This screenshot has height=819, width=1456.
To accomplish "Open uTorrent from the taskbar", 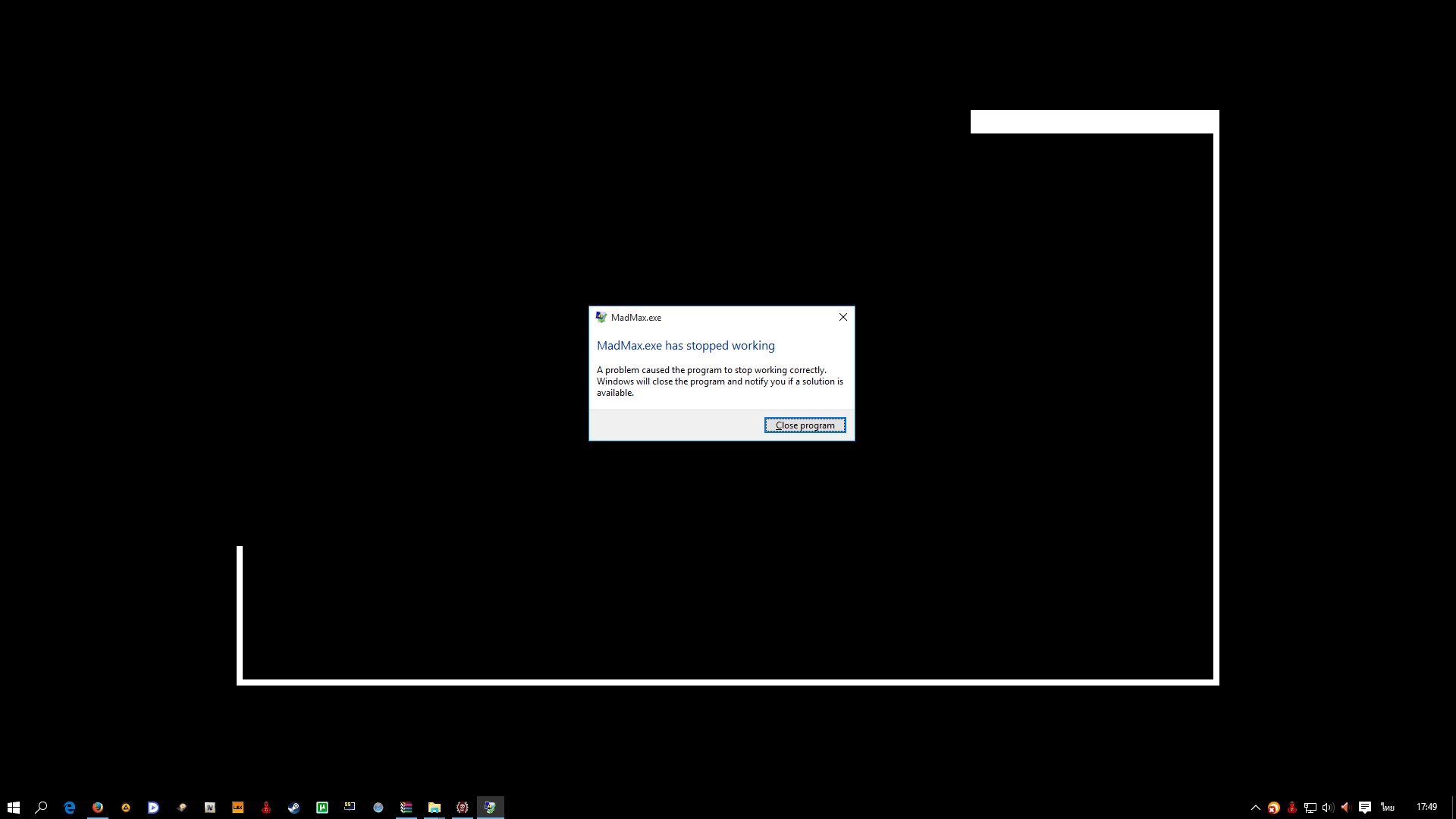I will tap(322, 808).
